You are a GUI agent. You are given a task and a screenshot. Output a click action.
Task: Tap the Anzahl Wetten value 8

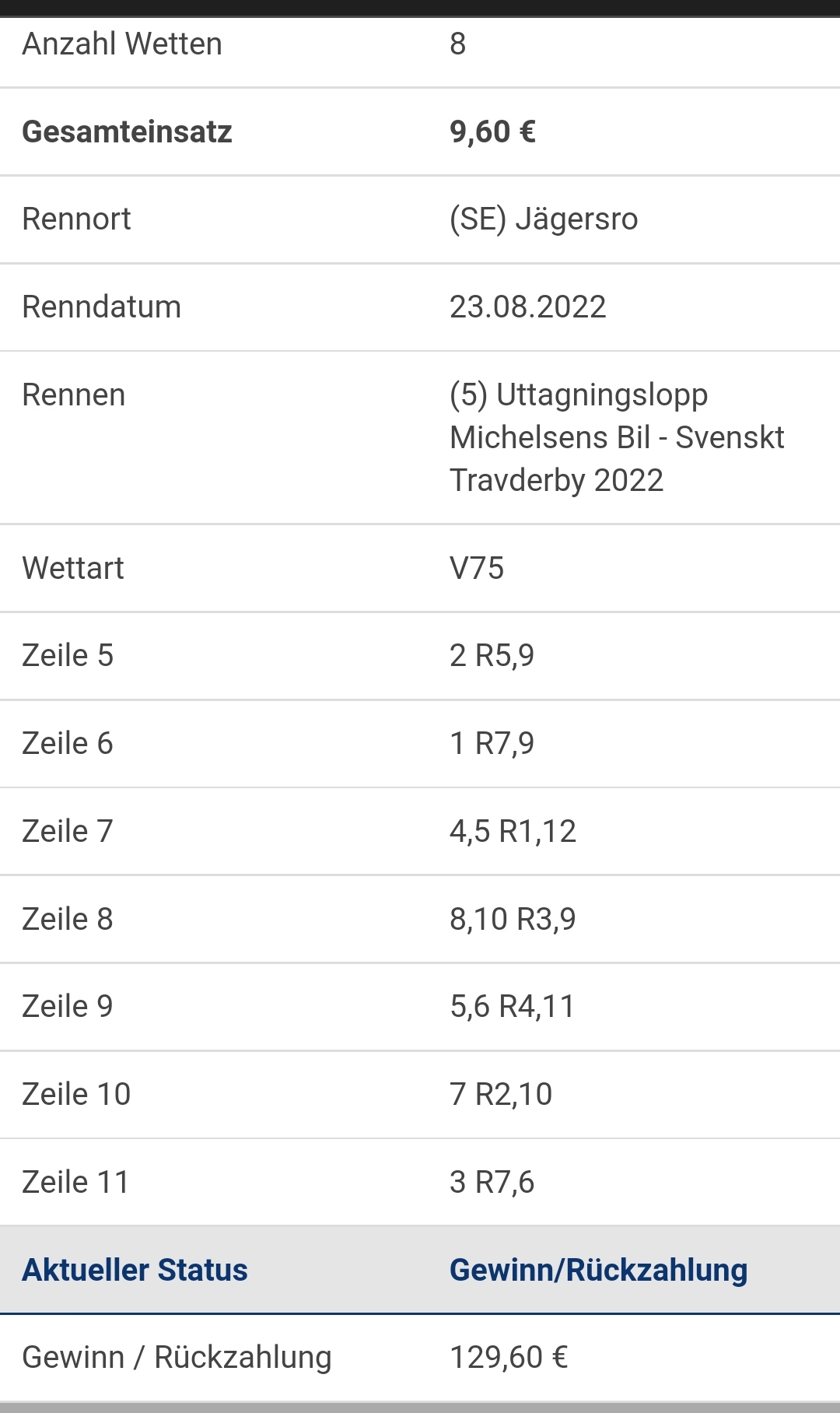457,44
